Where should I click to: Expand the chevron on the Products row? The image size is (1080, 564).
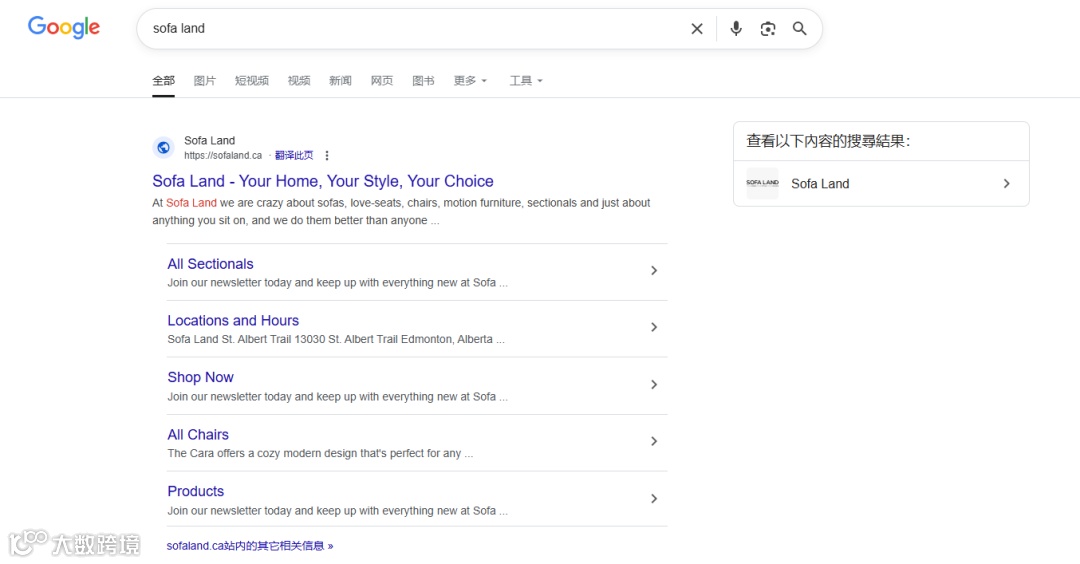(x=654, y=498)
